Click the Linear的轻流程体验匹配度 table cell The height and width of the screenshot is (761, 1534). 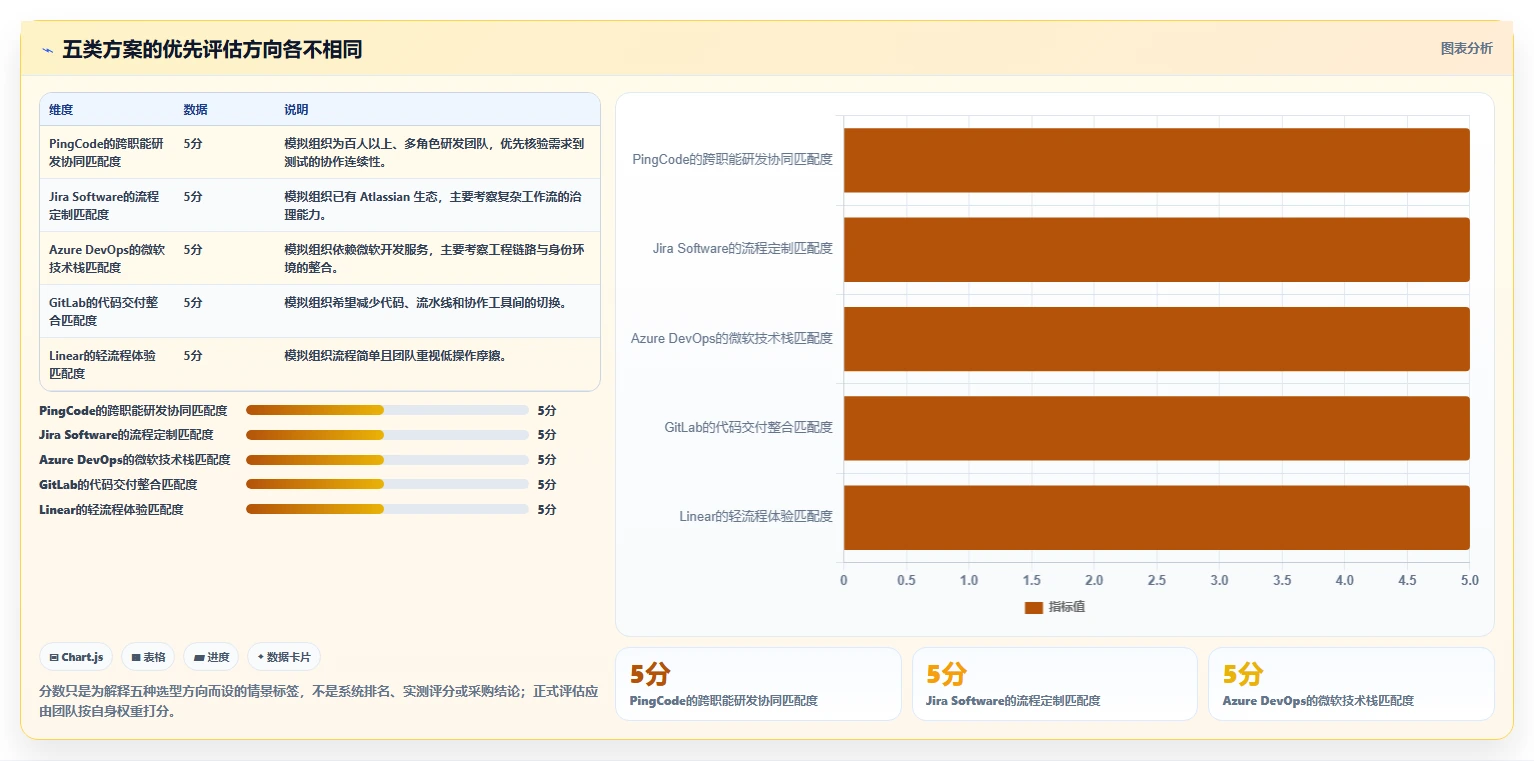point(107,364)
